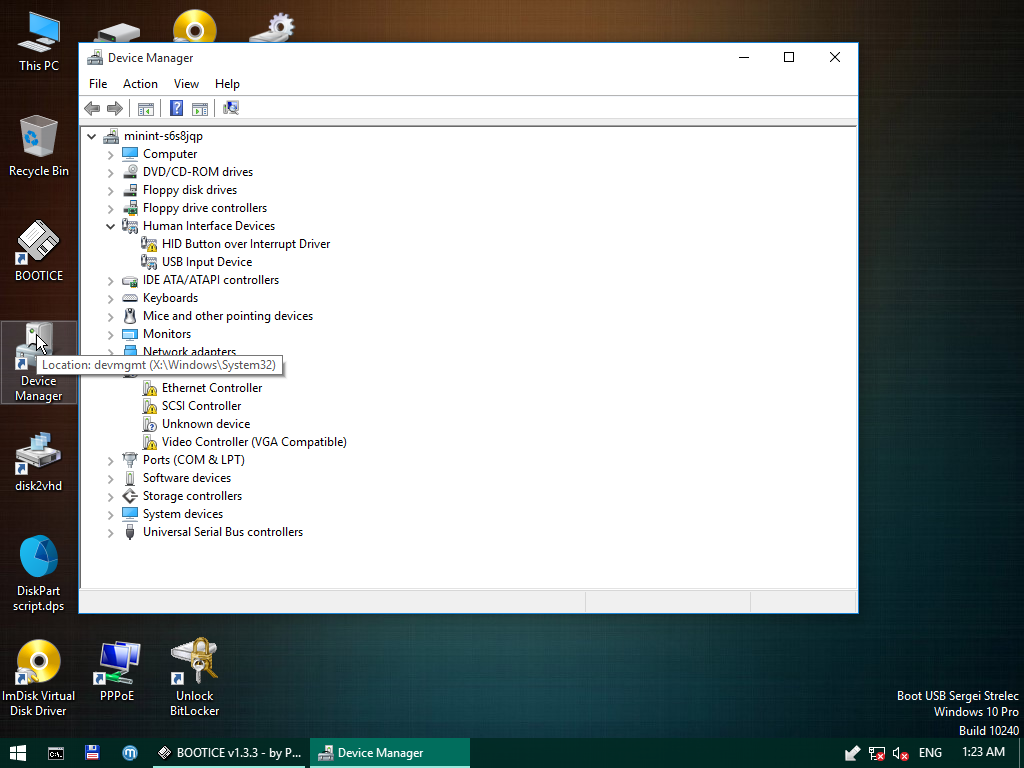Collapse the Human Interface Devices category
Viewport: 1024px width, 768px height.
pos(110,226)
